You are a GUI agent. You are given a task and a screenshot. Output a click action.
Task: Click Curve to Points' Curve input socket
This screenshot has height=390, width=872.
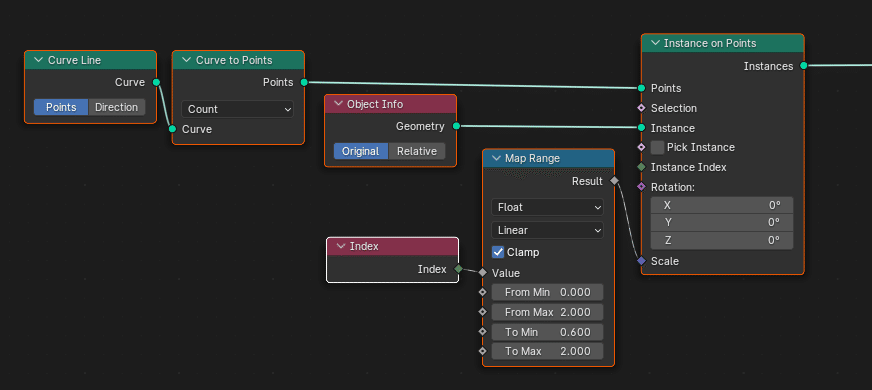(172, 129)
